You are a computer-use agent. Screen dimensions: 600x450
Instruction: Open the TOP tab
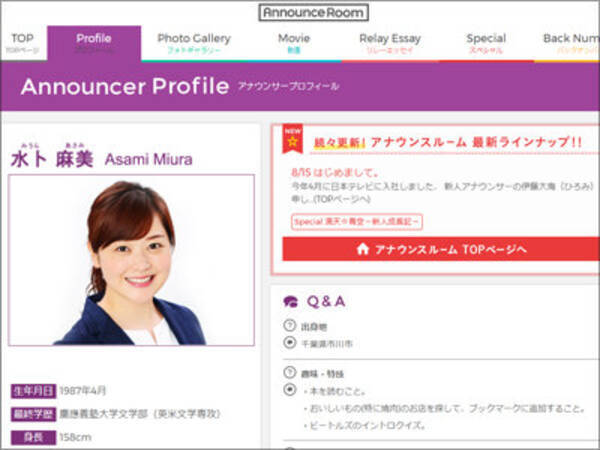pos(22,43)
